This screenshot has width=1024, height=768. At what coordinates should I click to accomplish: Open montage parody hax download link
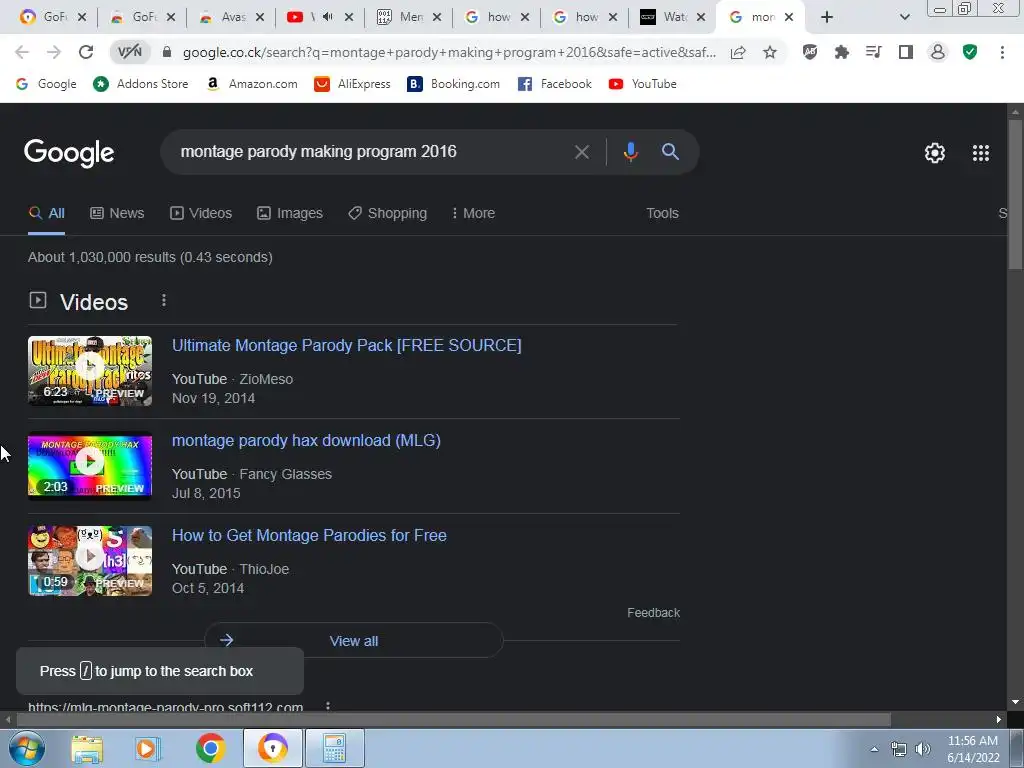coord(306,441)
